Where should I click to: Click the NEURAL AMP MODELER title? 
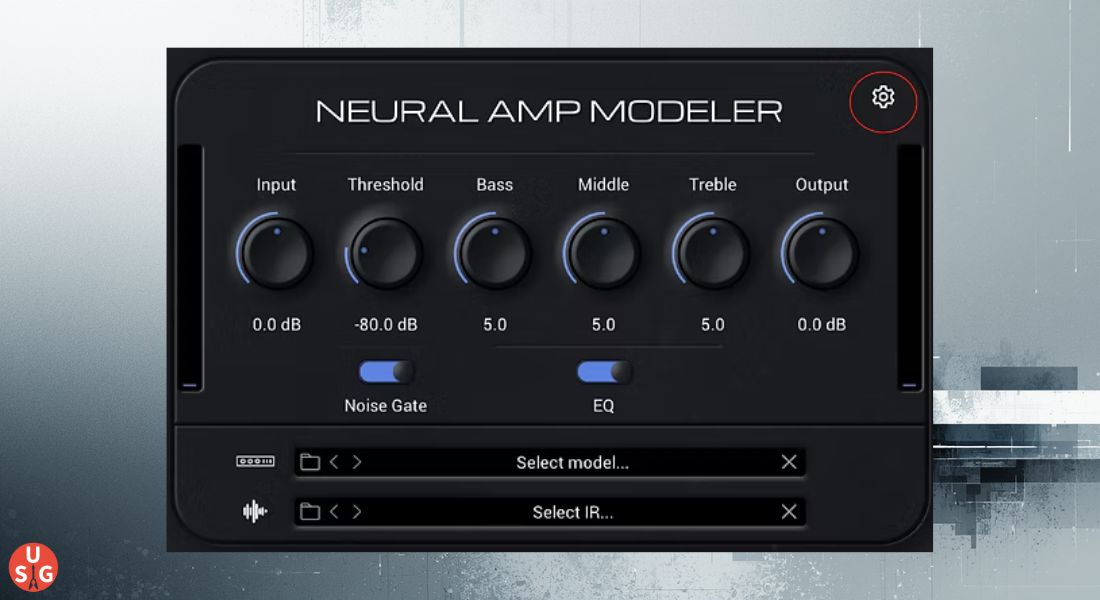(x=549, y=112)
